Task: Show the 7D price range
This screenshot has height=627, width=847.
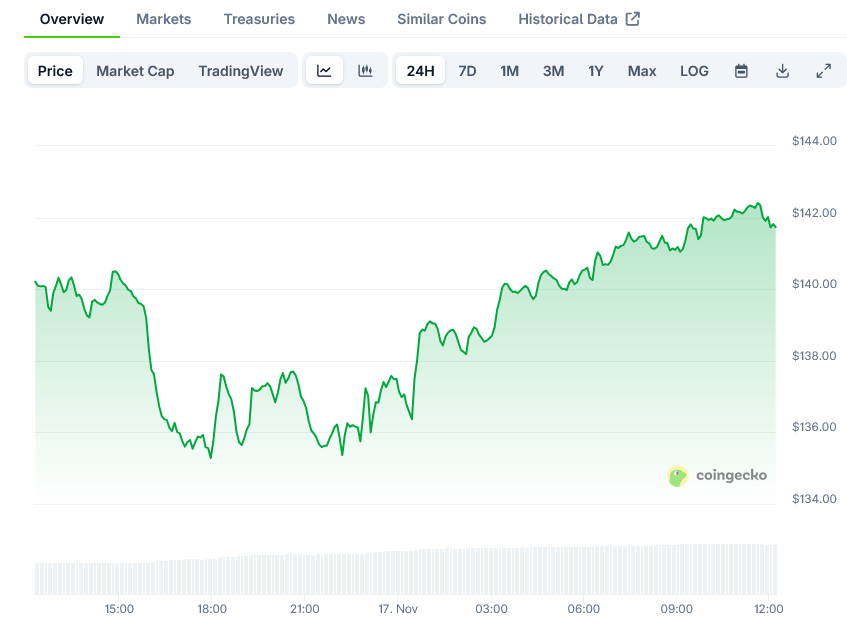Action: (x=467, y=70)
